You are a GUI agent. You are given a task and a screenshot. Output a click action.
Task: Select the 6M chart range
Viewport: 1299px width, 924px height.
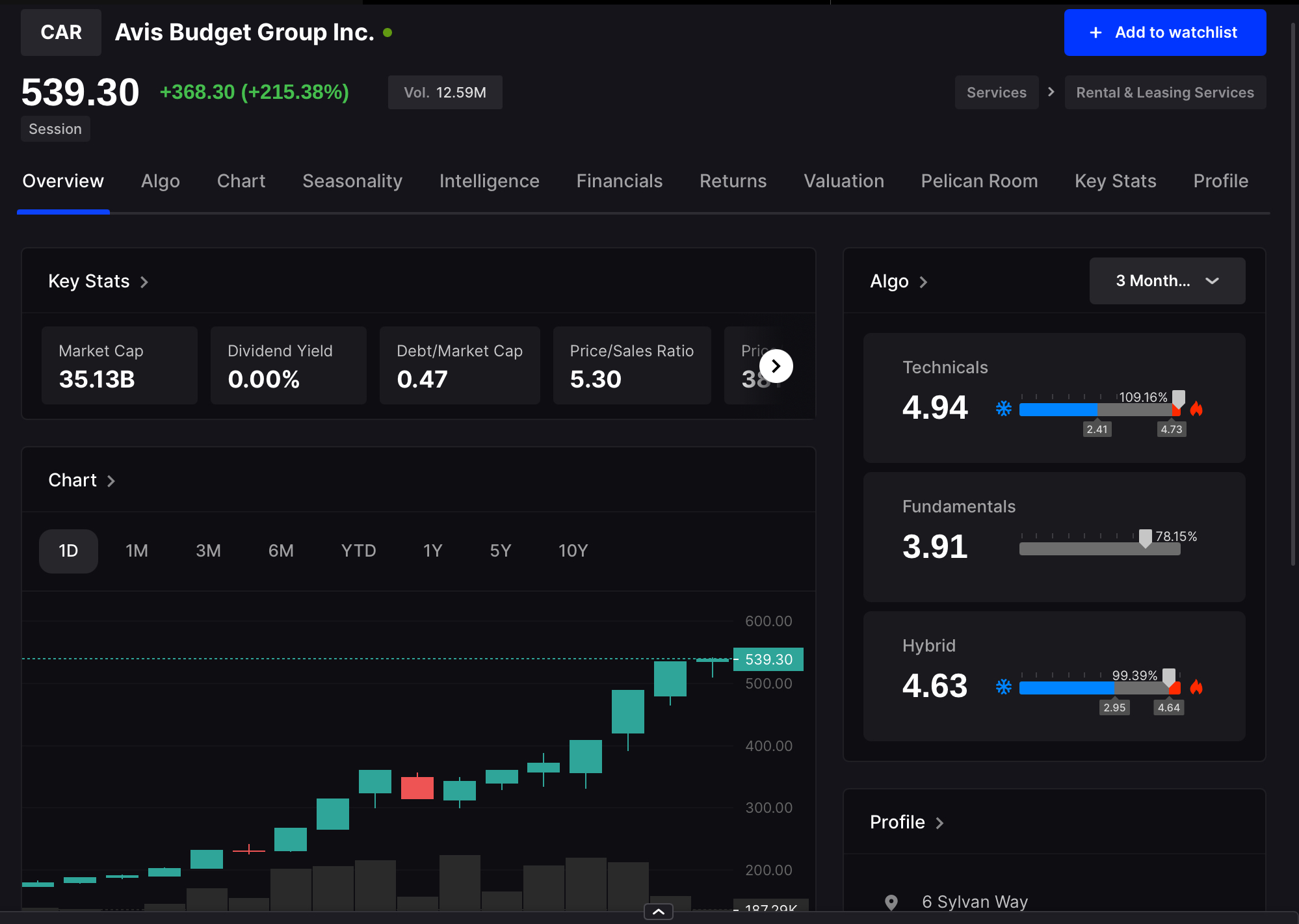[281, 551]
